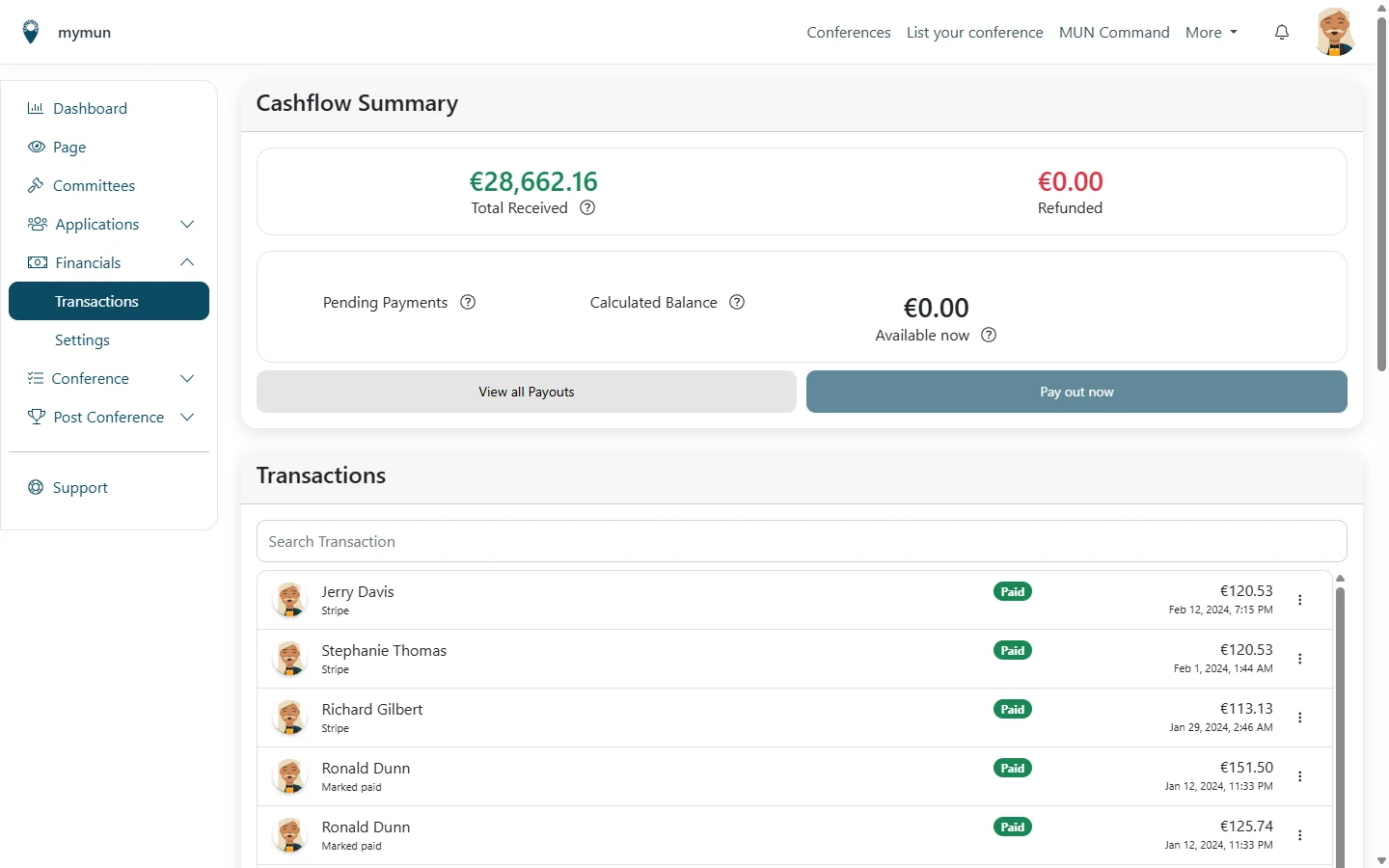Open Settings under Financials
The image size is (1389, 868).
82,339
